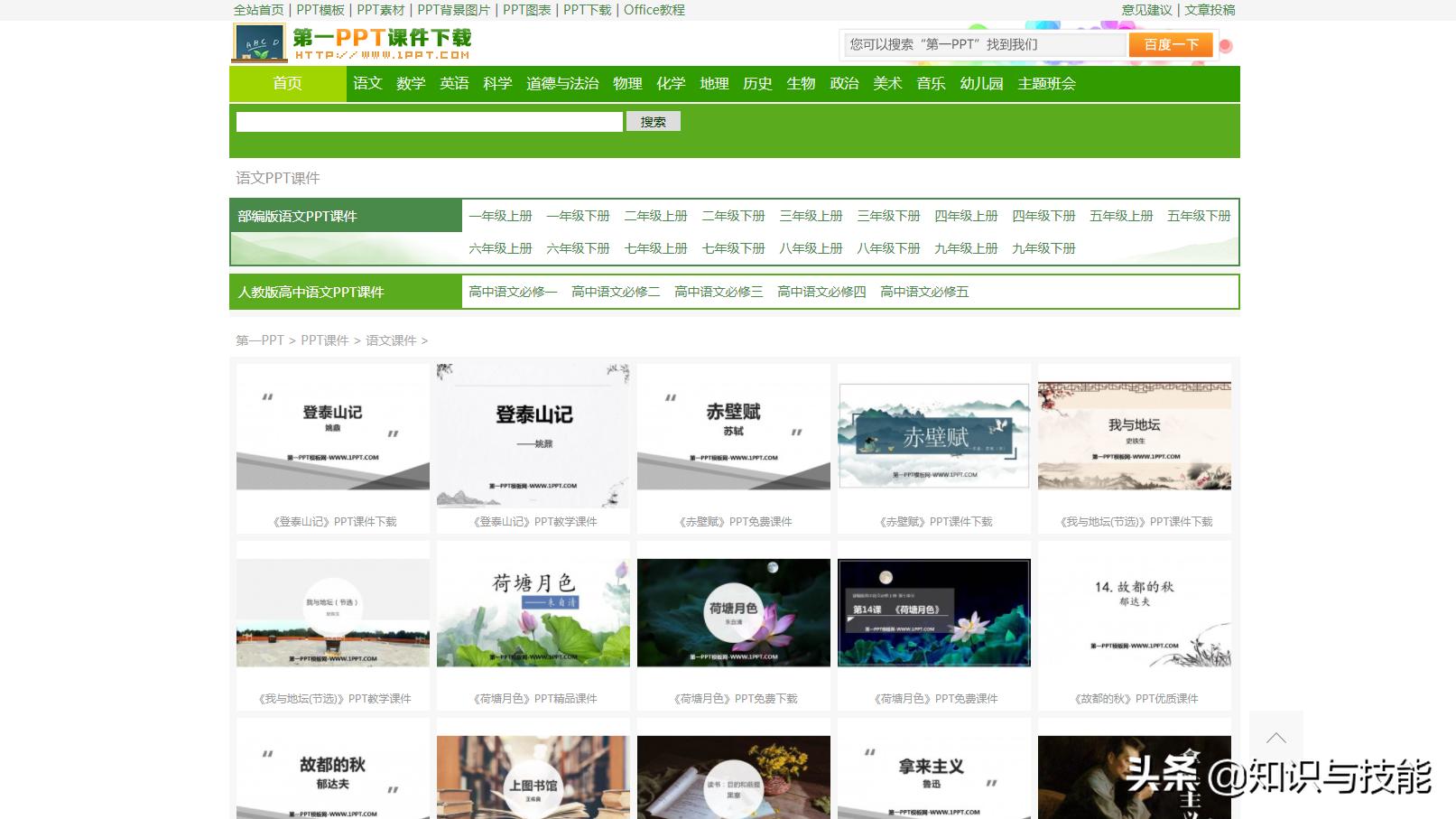Click the PPT课件 breadcrumb link

pos(323,340)
